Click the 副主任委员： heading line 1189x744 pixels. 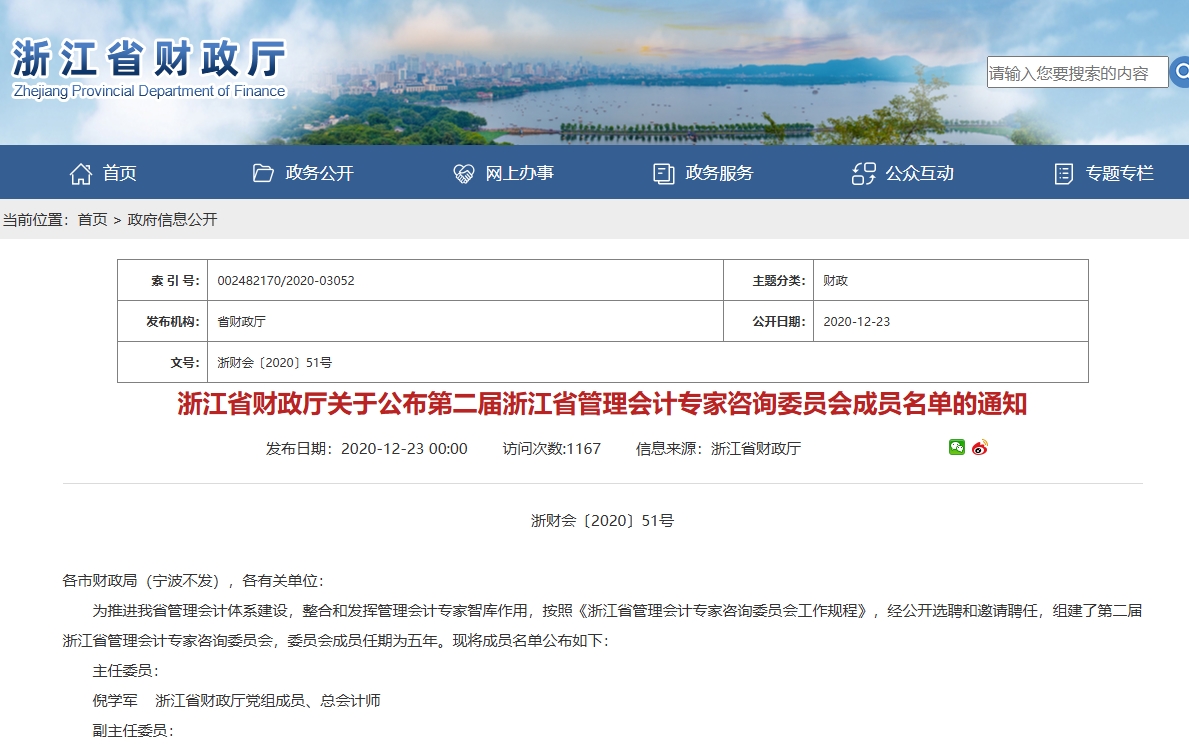[x=133, y=731]
